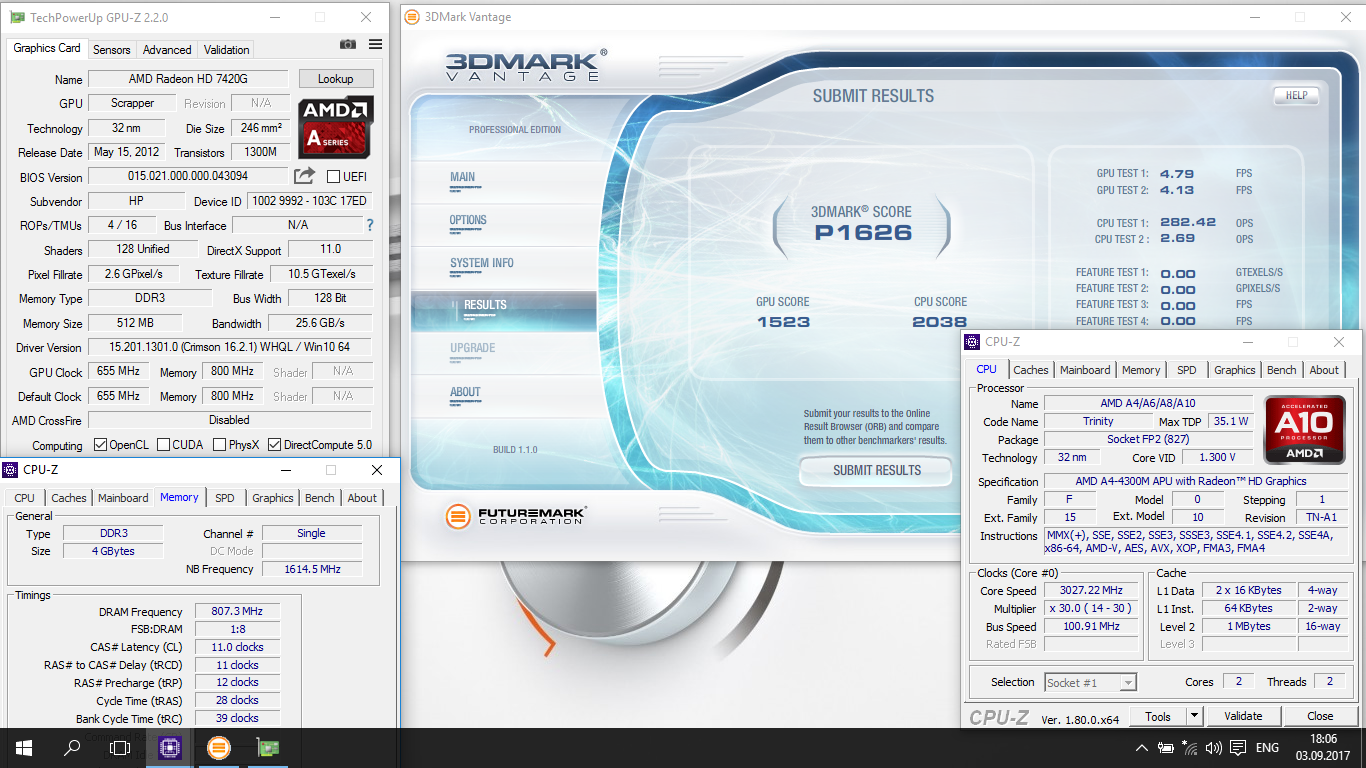Open Graphics tab in CPU-Z processor window

pyautogui.click(x=1234, y=370)
